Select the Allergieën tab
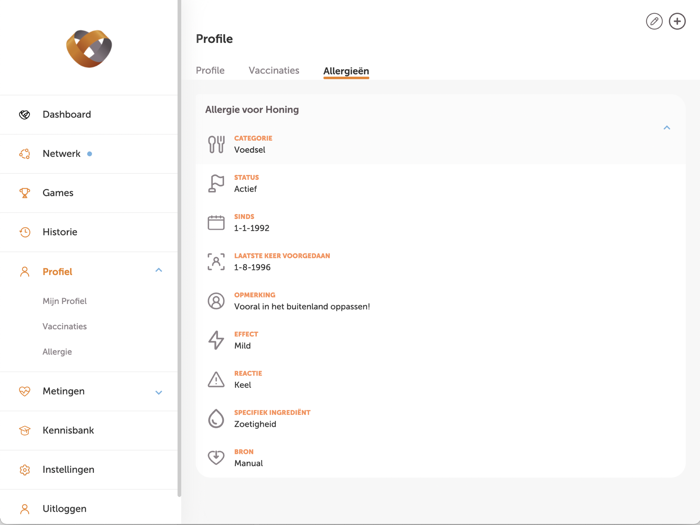Viewport: 700px width, 525px height. point(346,71)
